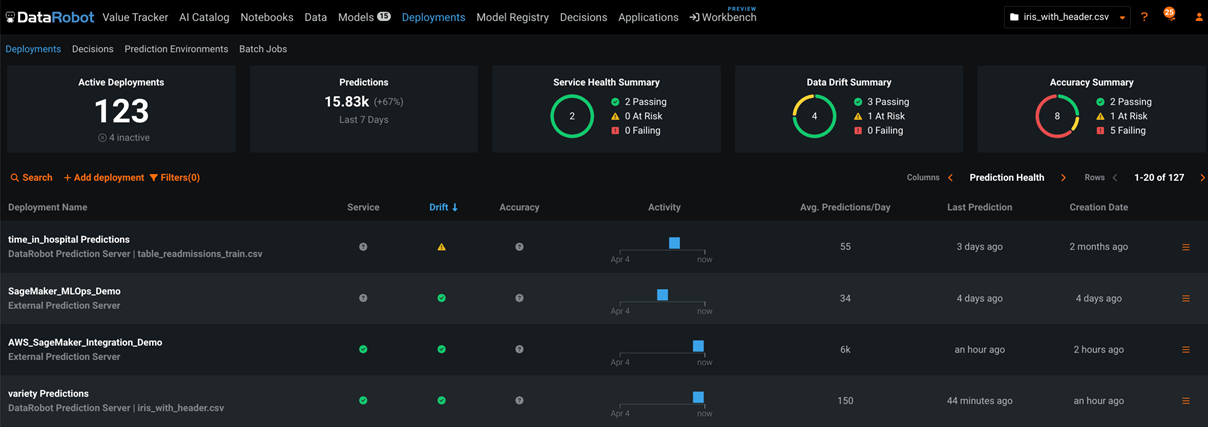The width and height of the screenshot is (1208, 427).
Task: Expand the Filters(0) options
Action: tap(174, 178)
